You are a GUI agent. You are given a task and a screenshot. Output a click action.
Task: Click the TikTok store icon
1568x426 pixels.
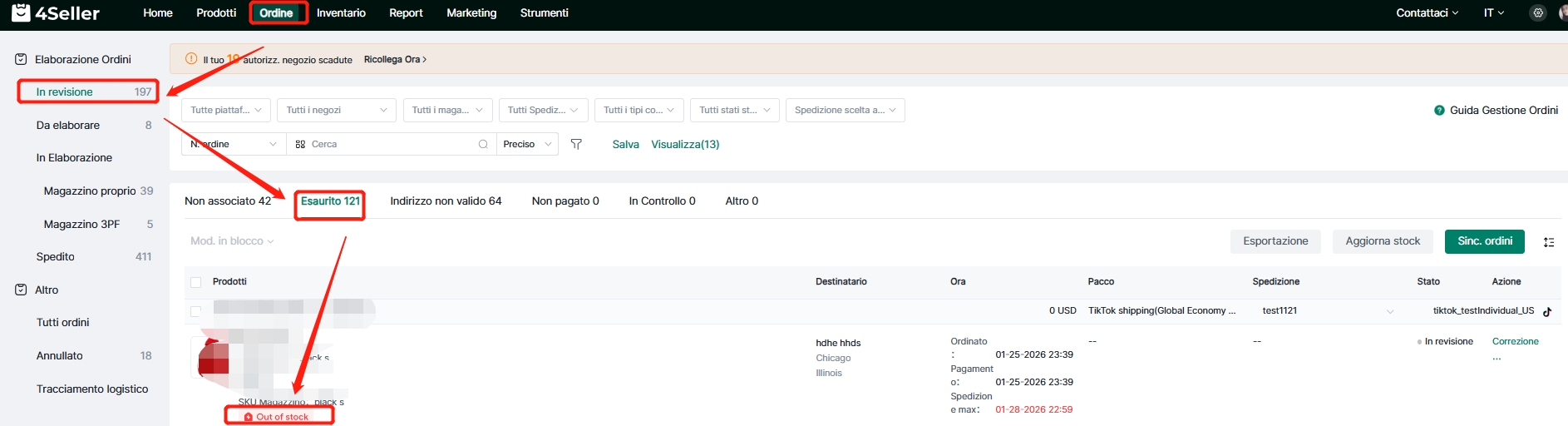1547,311
